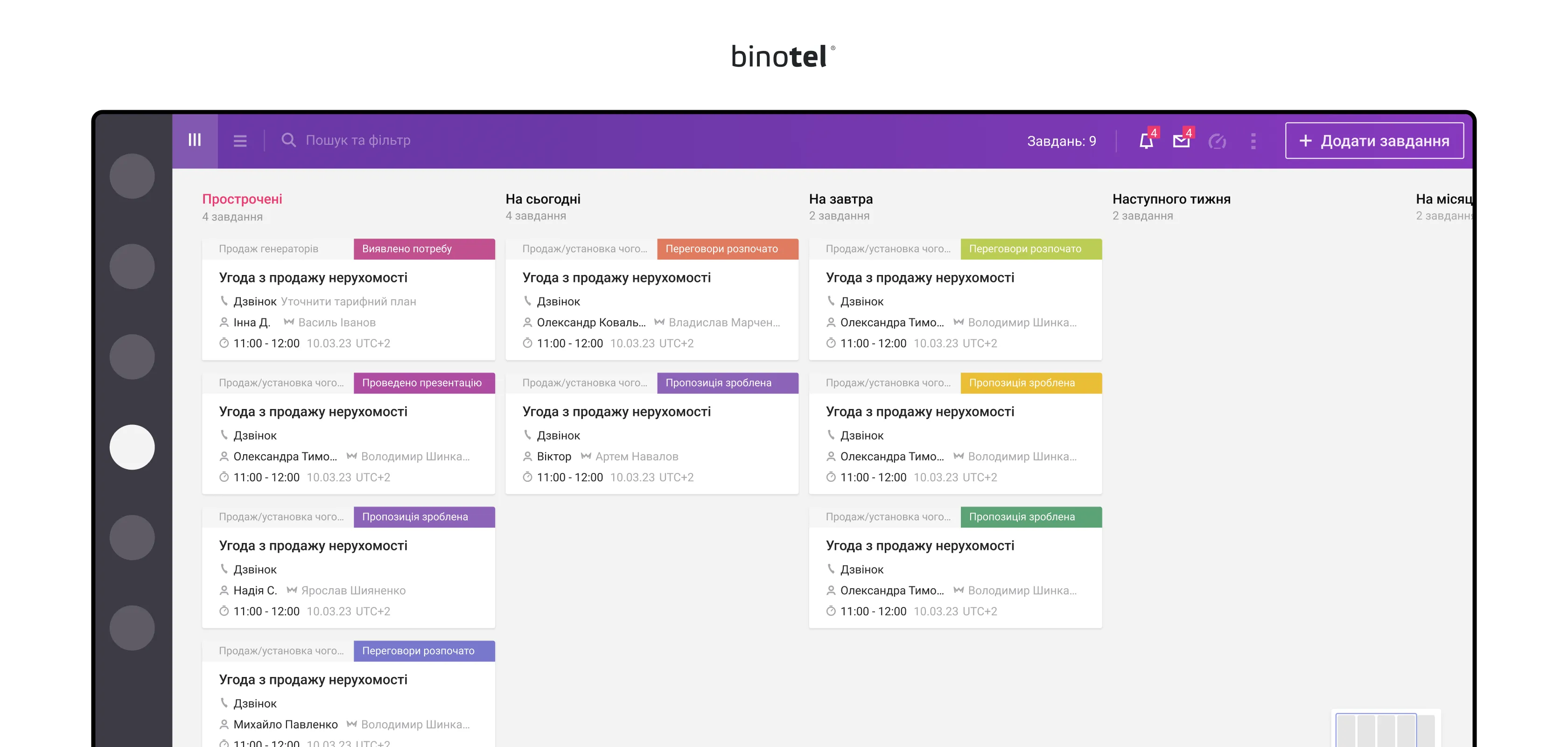Click the search magnifier icon

pyautogui.click(x=288, y=141)
